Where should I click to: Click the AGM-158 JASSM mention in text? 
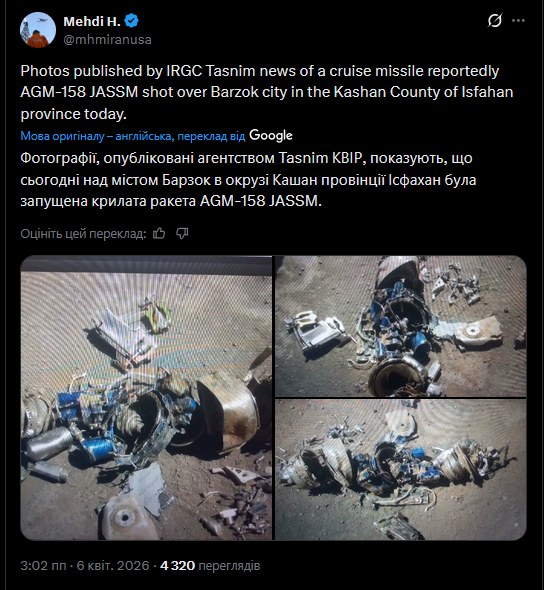click(79, 92)
